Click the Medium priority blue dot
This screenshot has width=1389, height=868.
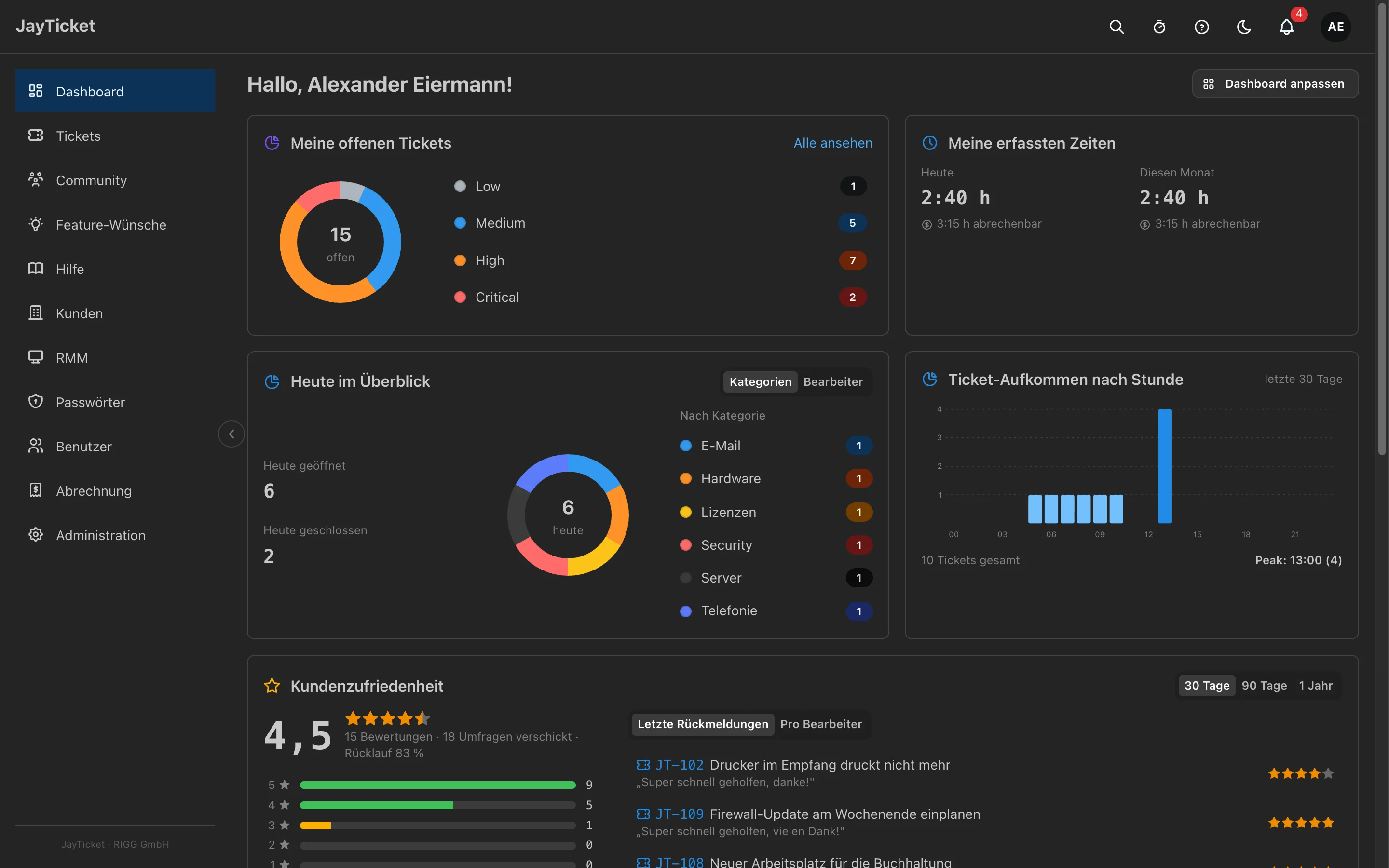(460, 223)
